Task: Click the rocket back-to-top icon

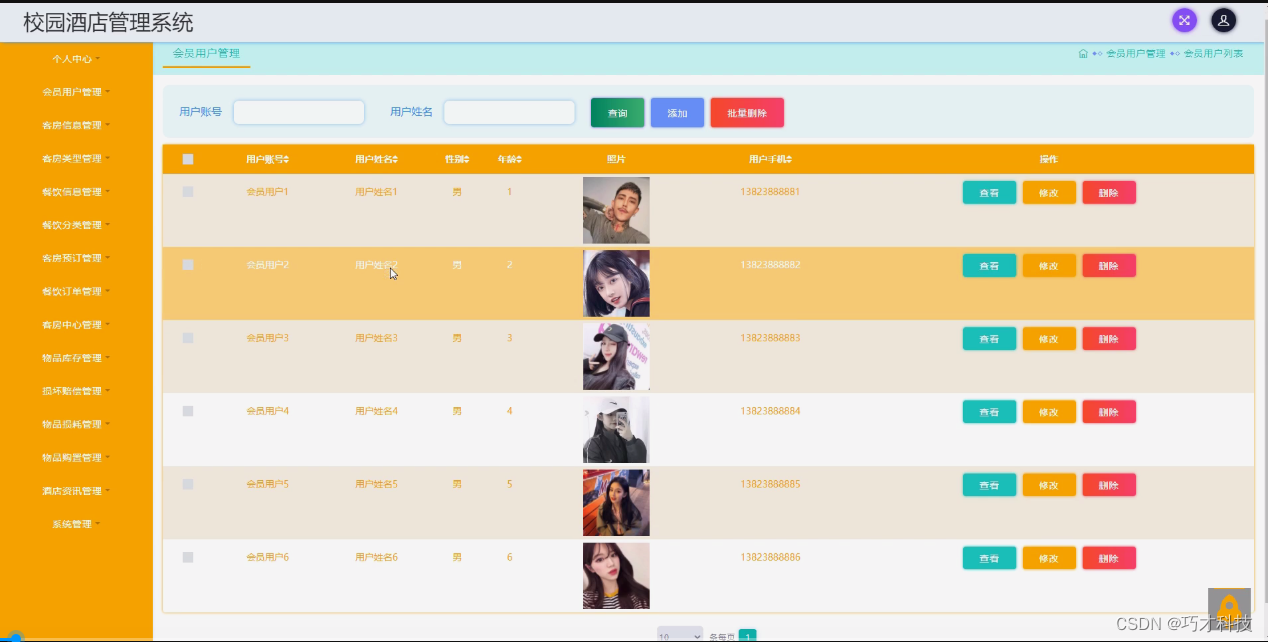Action: 1229,607
